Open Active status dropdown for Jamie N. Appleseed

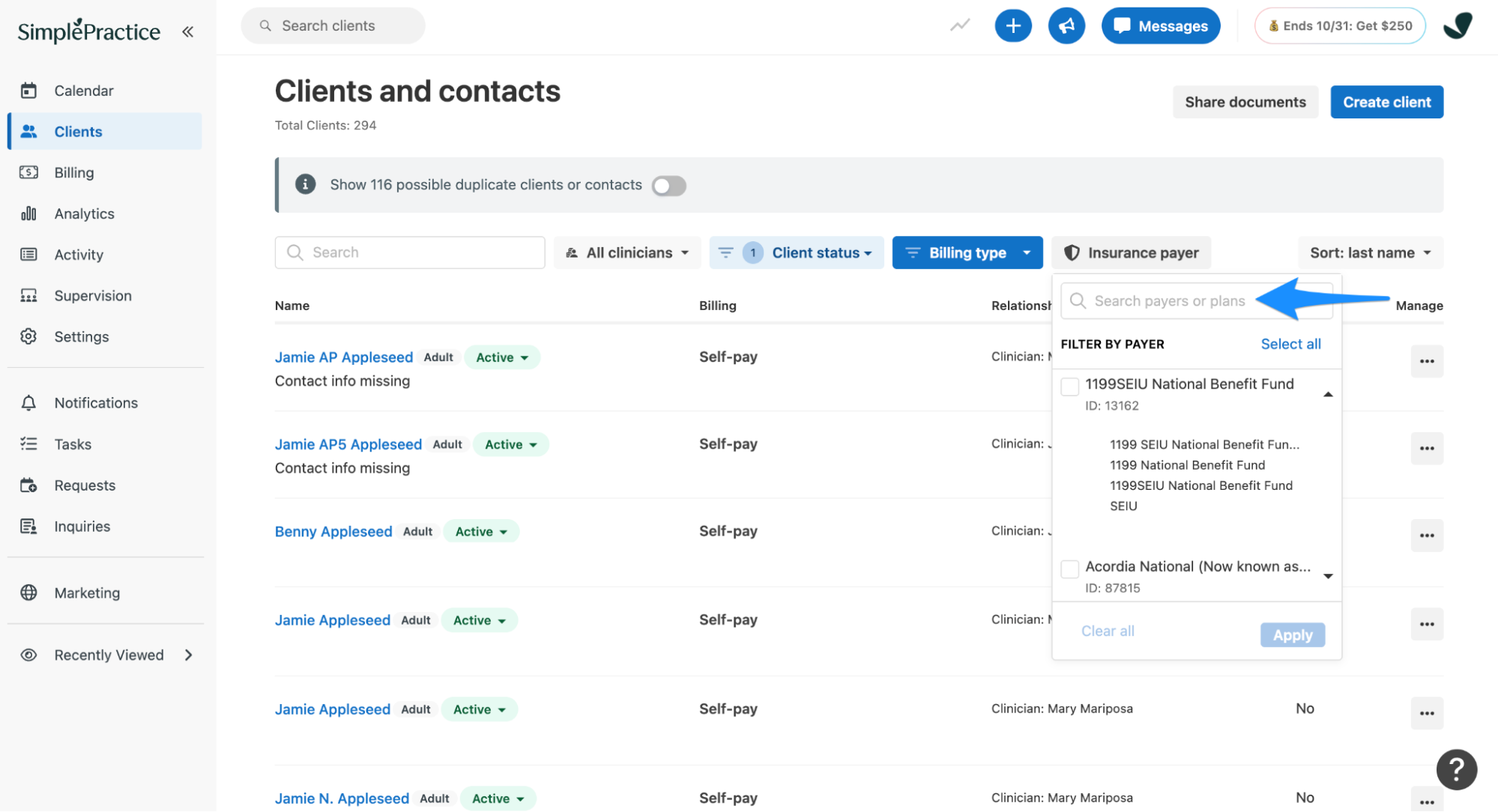click(x=498, y=799)
